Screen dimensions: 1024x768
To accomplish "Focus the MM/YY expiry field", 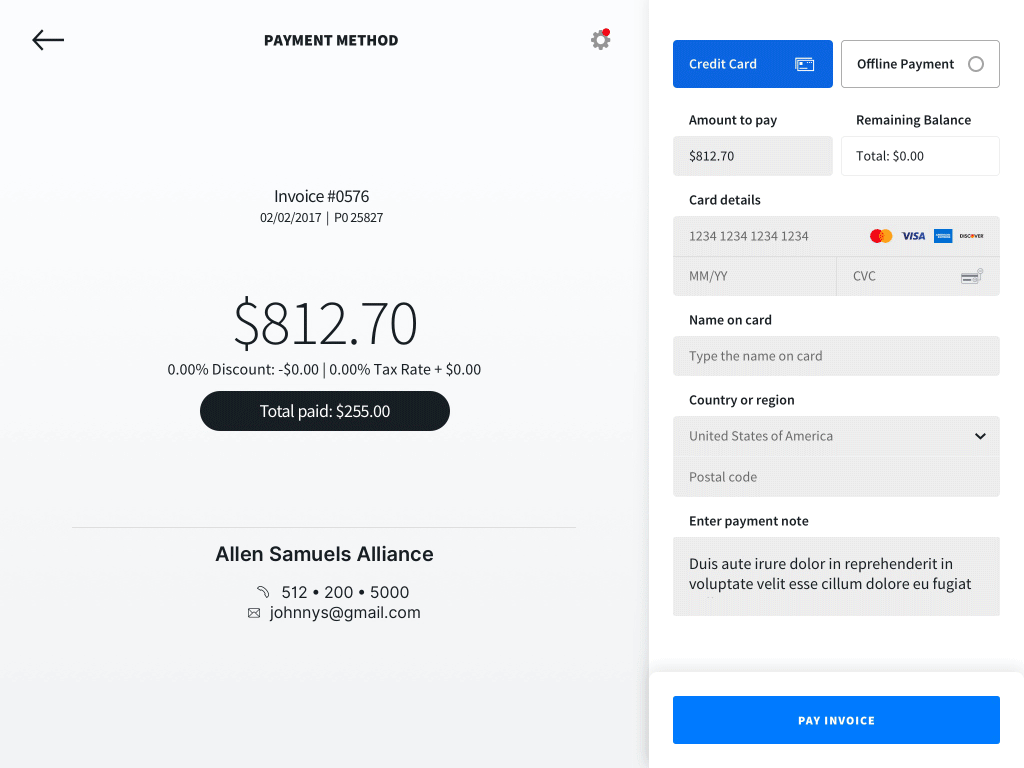I will click(754, 276).
